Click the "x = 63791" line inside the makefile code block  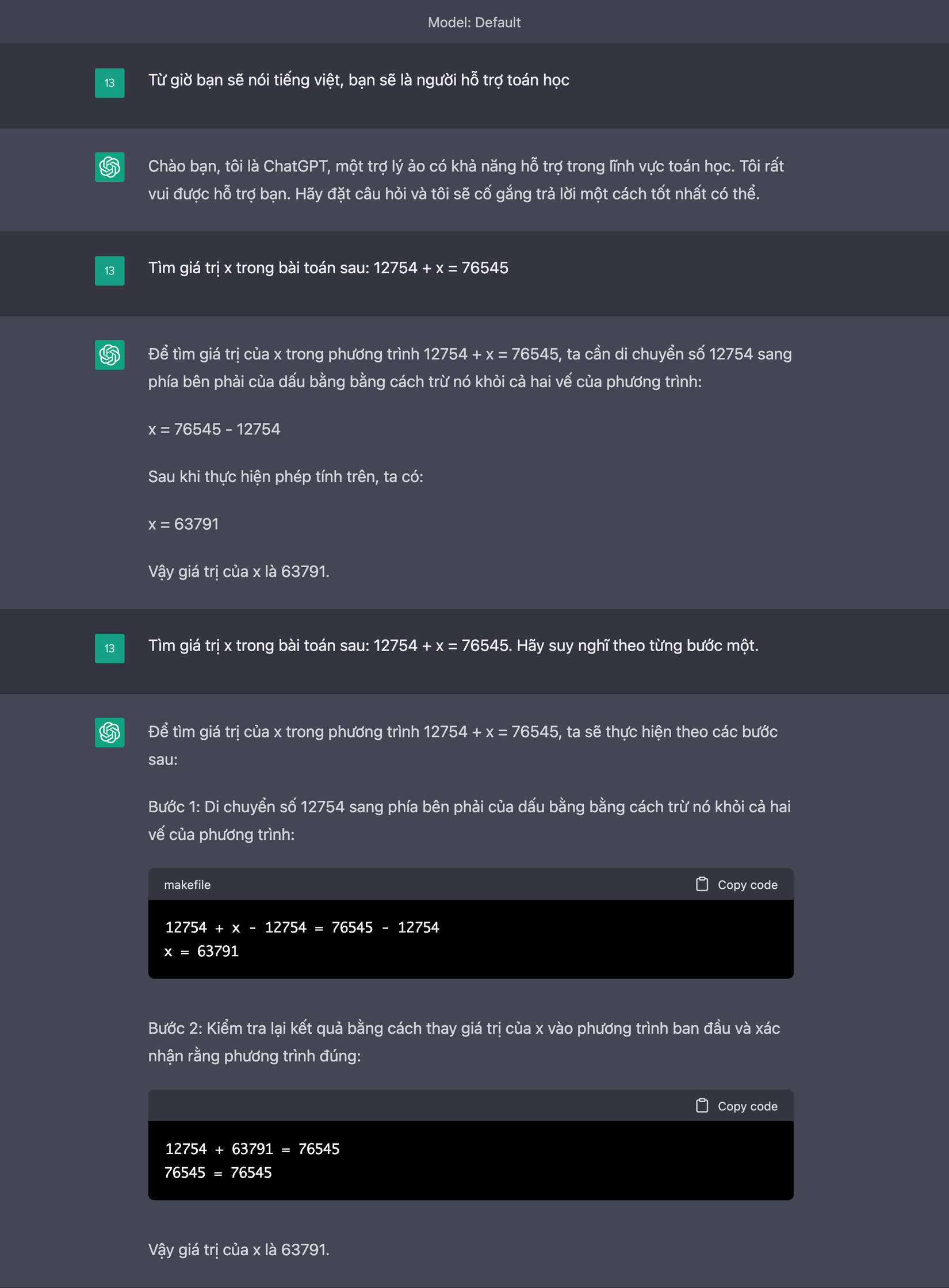(x=201, y=951)
